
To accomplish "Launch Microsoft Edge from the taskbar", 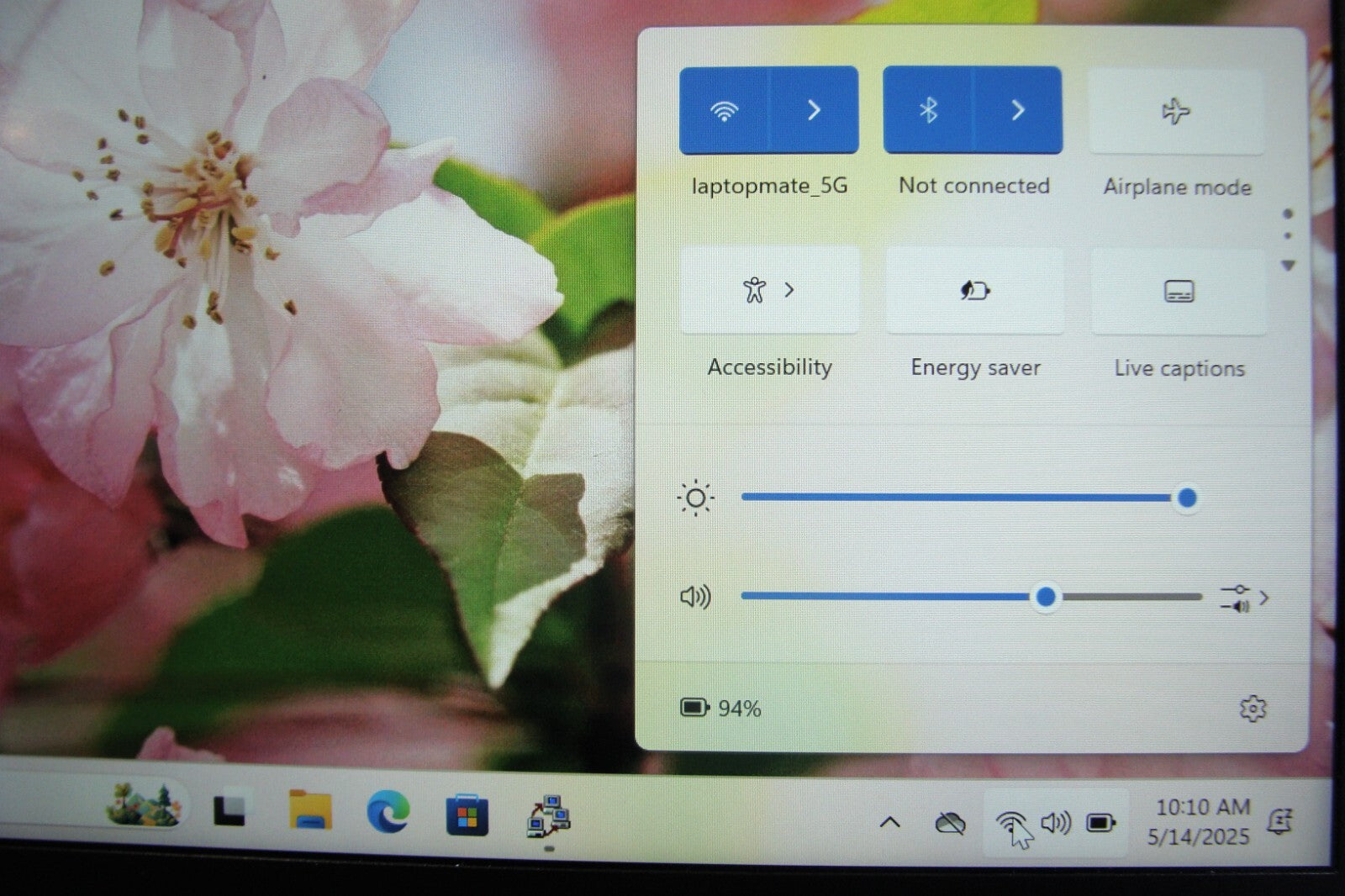I will coord(388,812).
